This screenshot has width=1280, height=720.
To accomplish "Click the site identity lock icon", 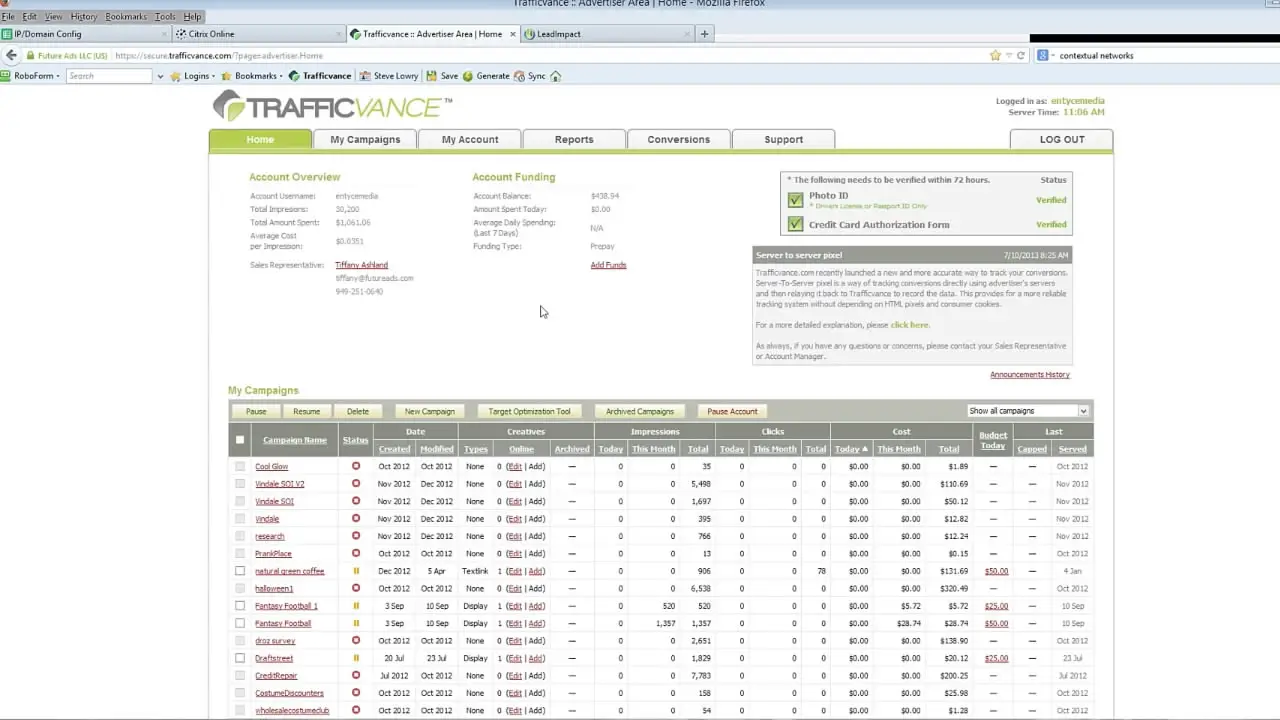I will [30, 56].
